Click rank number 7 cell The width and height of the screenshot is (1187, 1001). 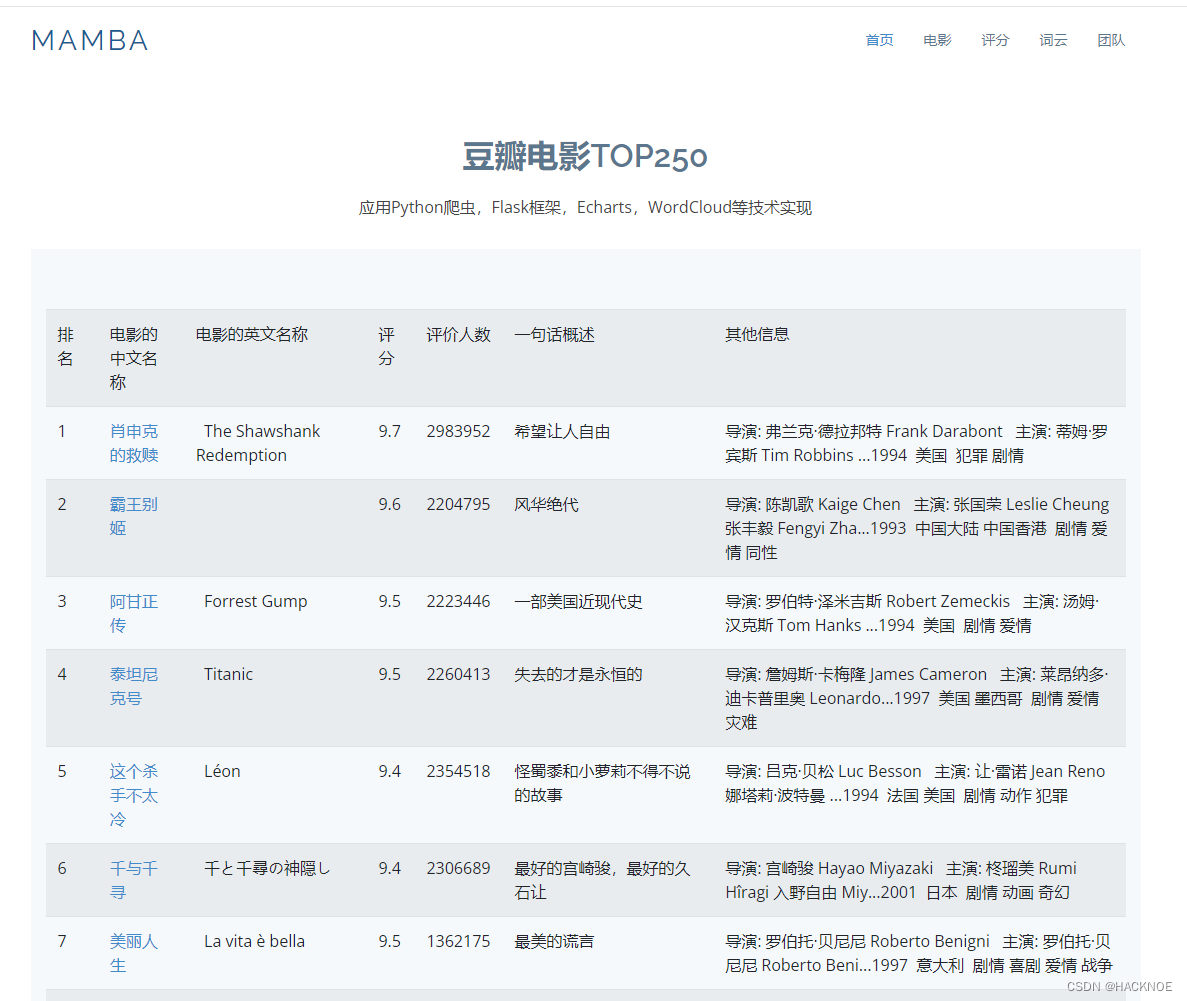(x=62, y=940)
